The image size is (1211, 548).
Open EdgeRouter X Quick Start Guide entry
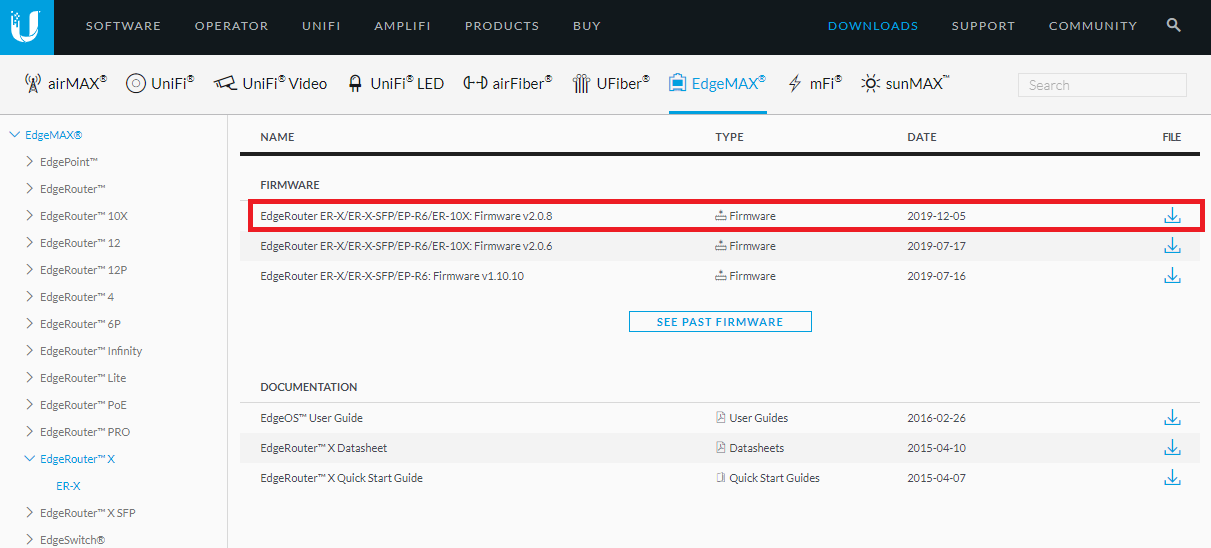[341, 478]
